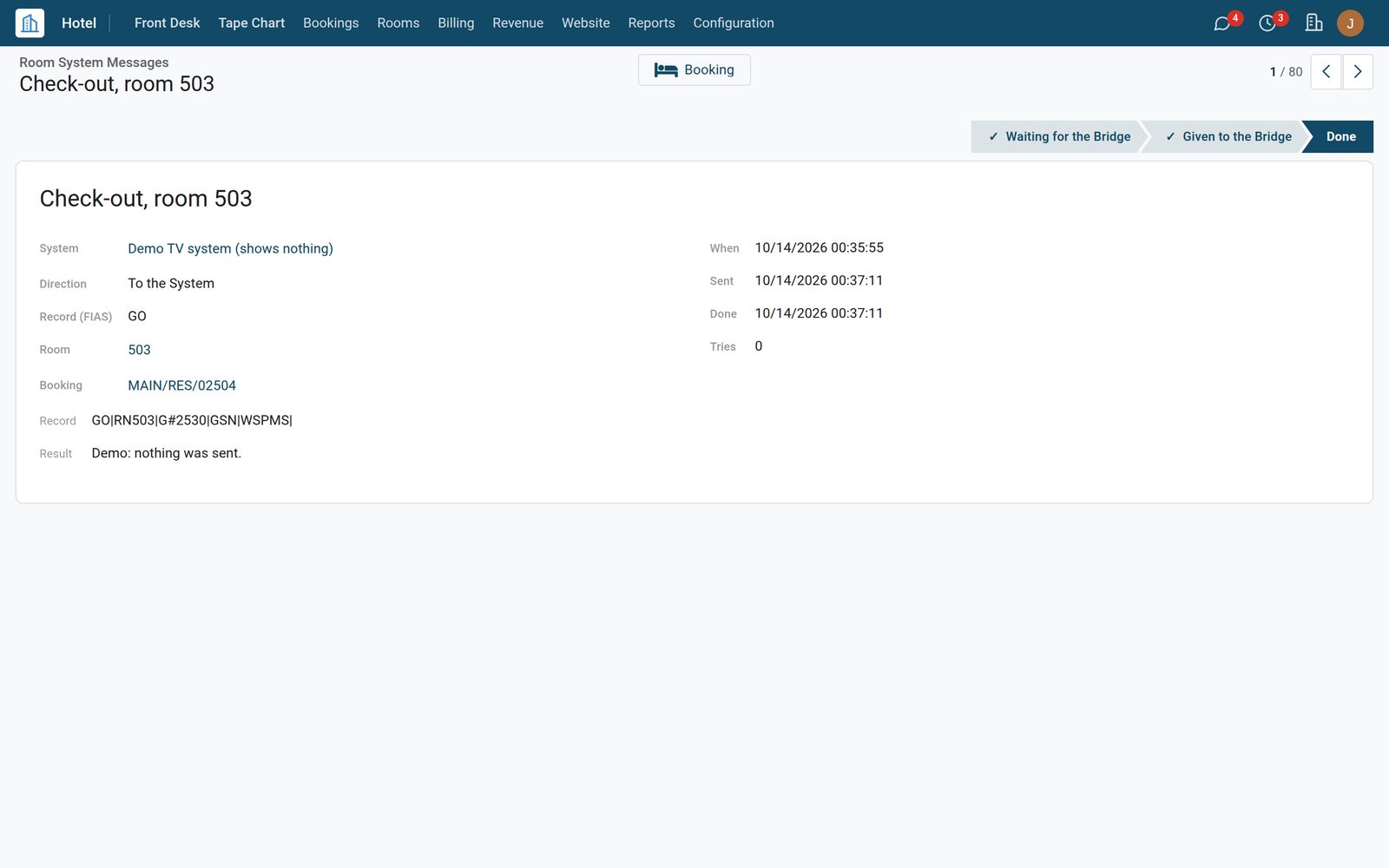Click the Hotel app title
Screen dimensions: 1389x868
tap(79, 23)
